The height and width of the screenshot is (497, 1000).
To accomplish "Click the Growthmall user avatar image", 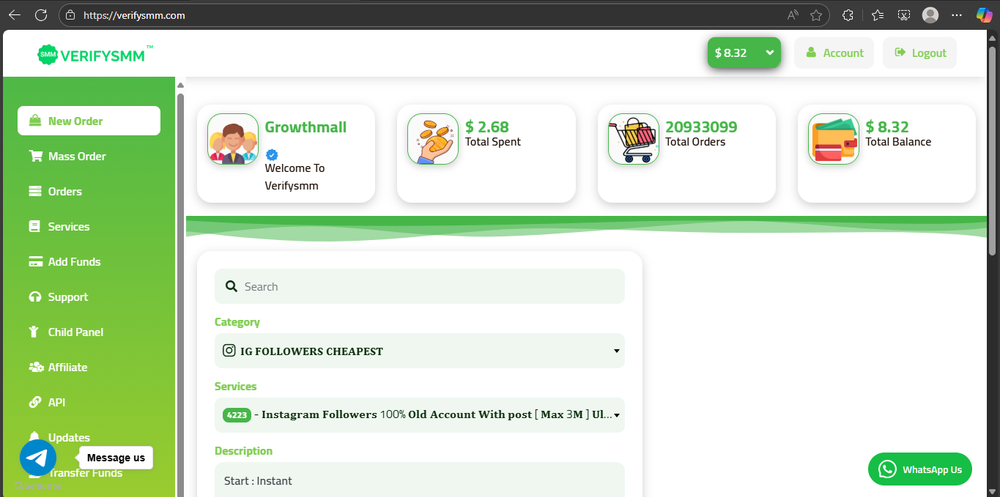I will coord(233,139).
